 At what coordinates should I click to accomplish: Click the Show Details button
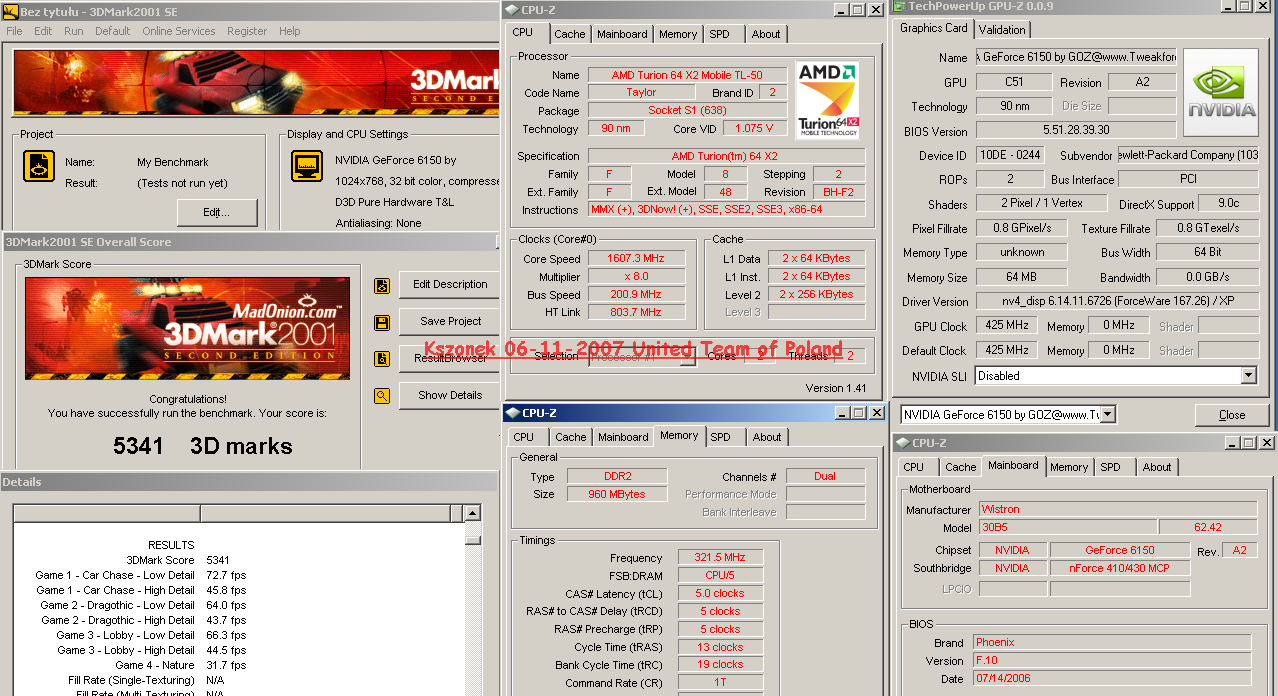point(450,396)
